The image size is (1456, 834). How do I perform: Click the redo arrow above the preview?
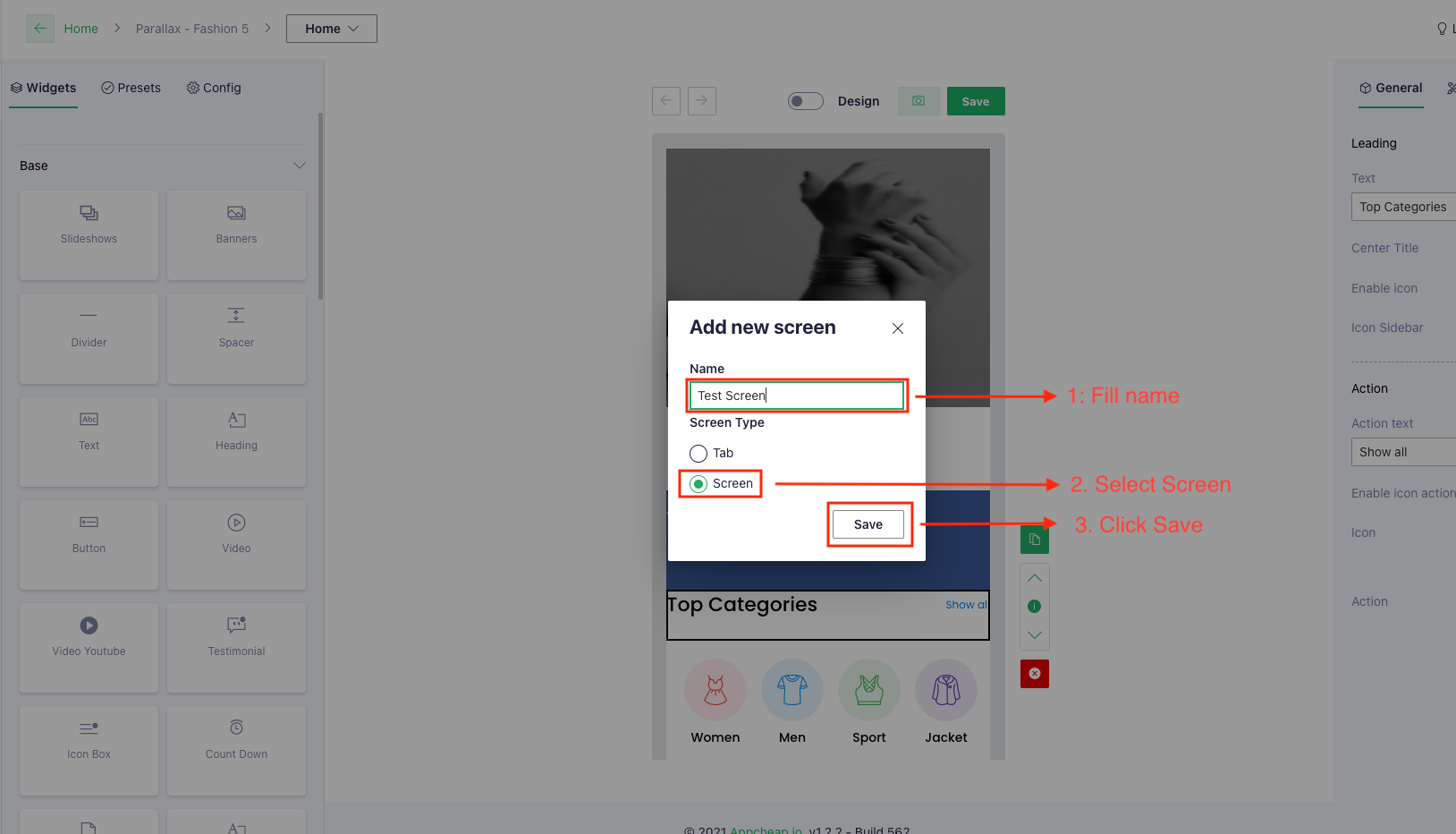702,100
